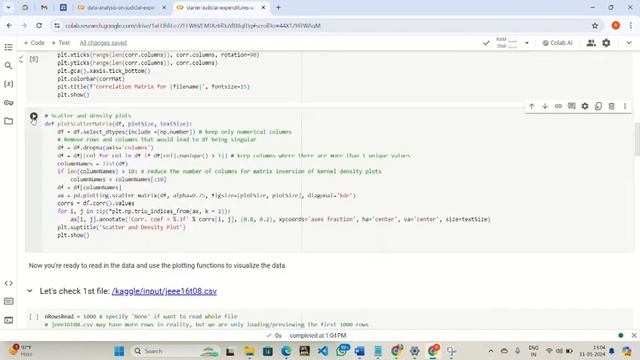
Task: Open the browser profile avatar
Action: click(x=616, y=25)
